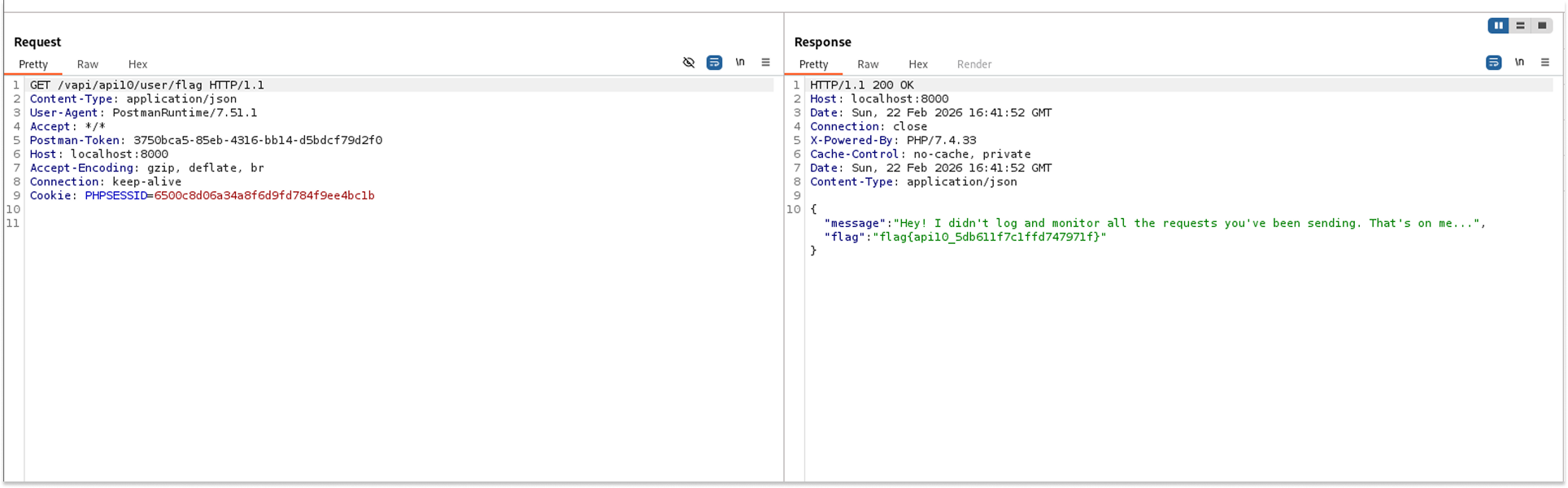Select the Pretty tab in Response
The width and height of the screenshot is (1568, 488).
(813, 64)
